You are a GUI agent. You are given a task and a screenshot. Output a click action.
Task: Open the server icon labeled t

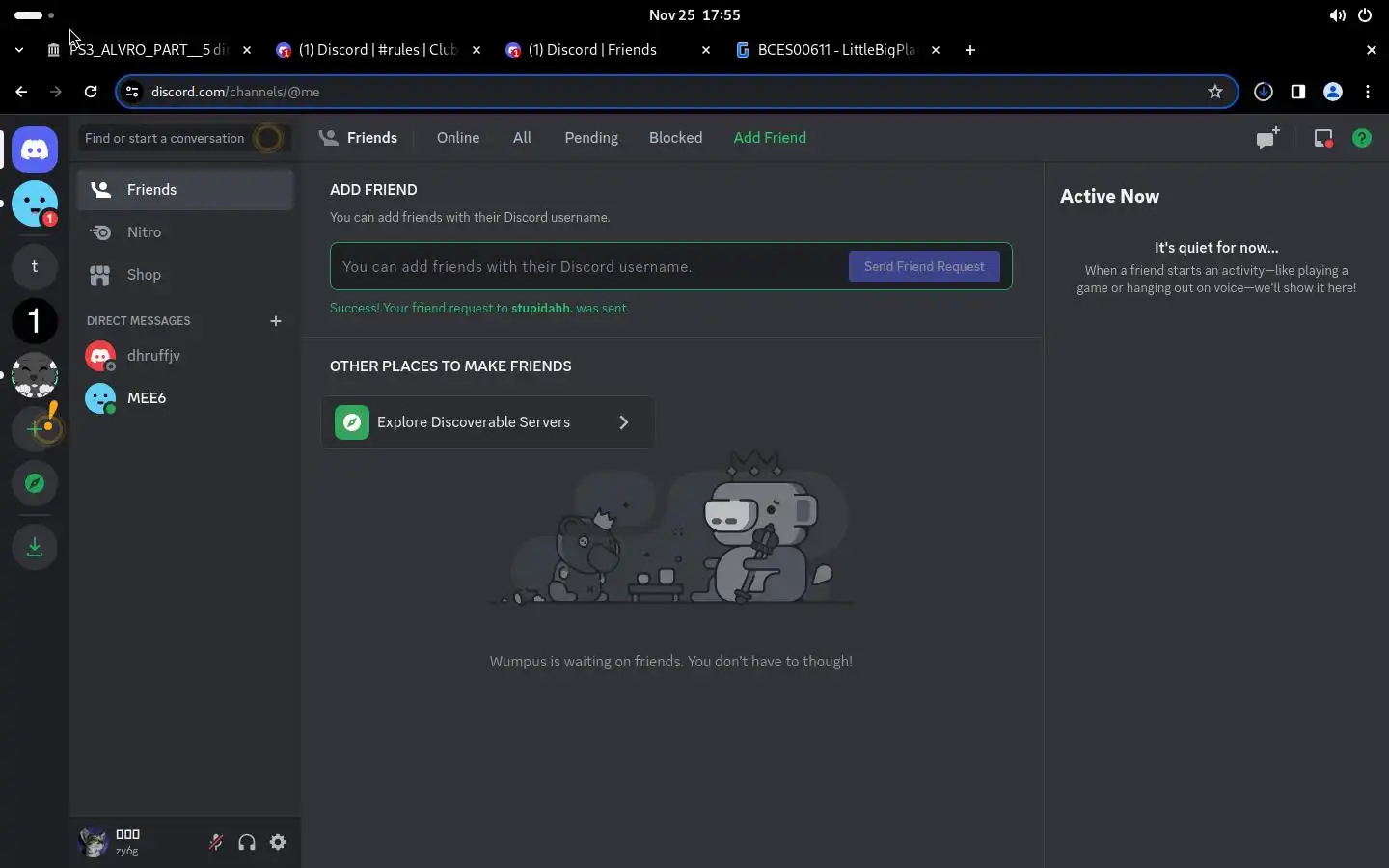tap(35, 267)
